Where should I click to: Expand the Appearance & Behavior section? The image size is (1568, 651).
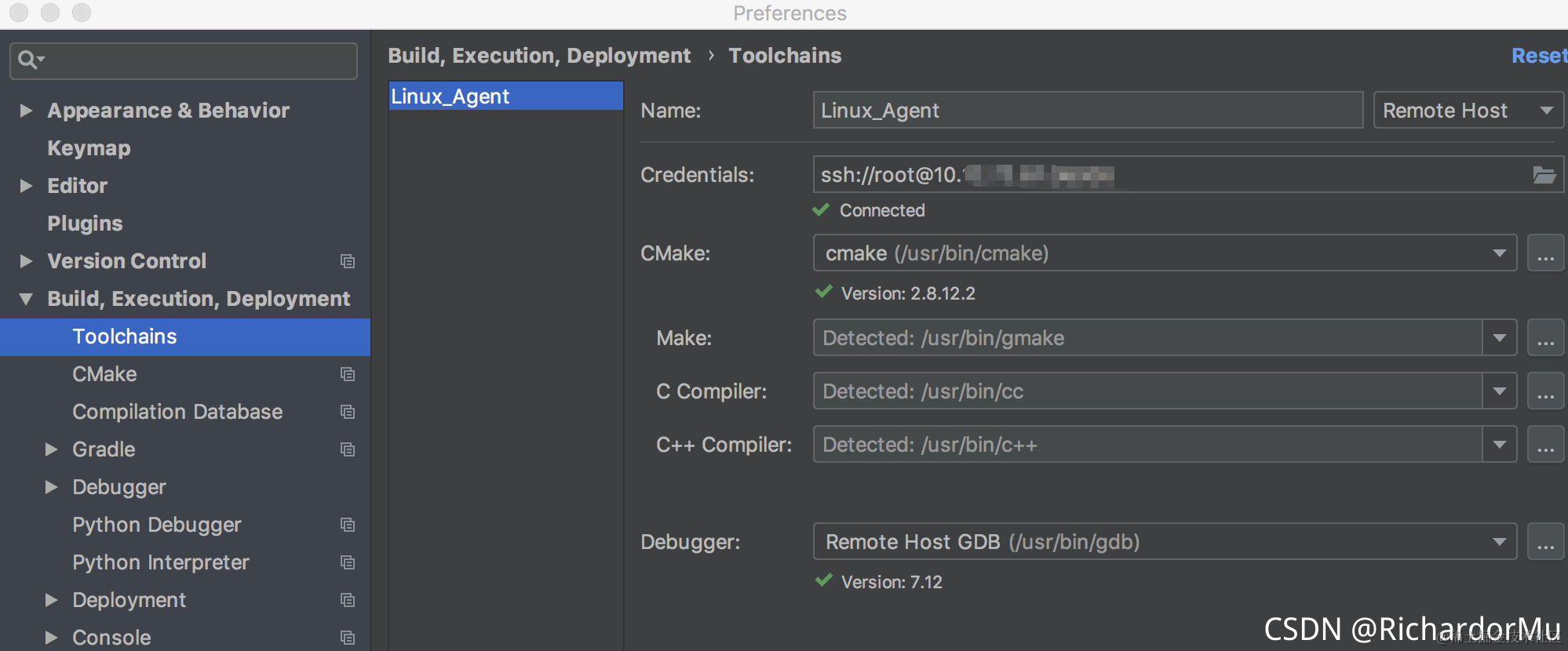click(26, 111)
